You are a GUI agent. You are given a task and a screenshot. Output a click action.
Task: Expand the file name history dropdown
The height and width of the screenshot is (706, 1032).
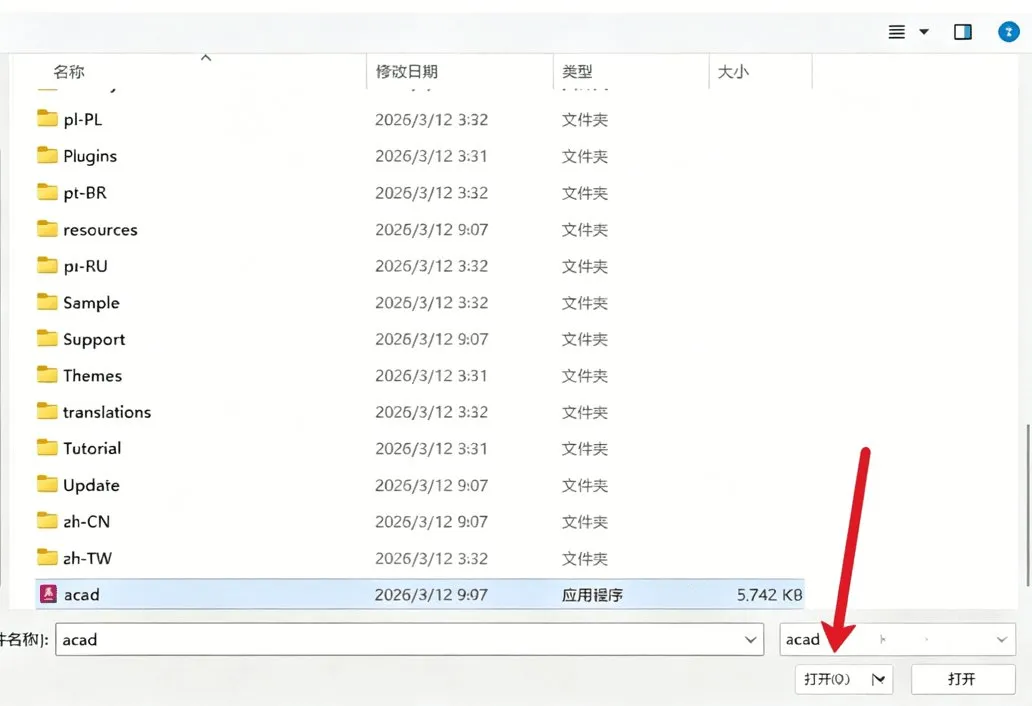click(x=750, y=640)
